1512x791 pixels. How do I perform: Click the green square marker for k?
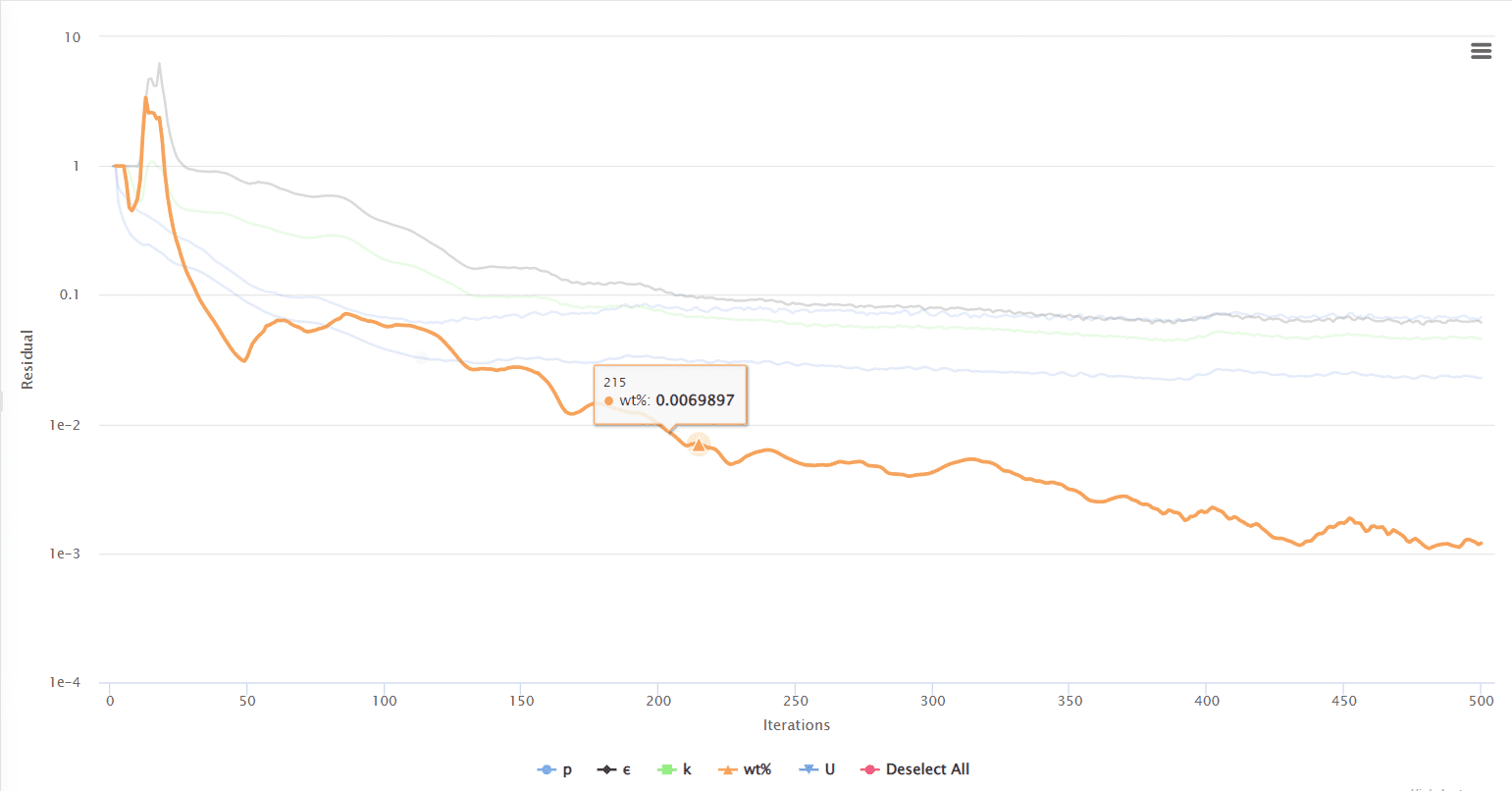click(x=667, y=769)
